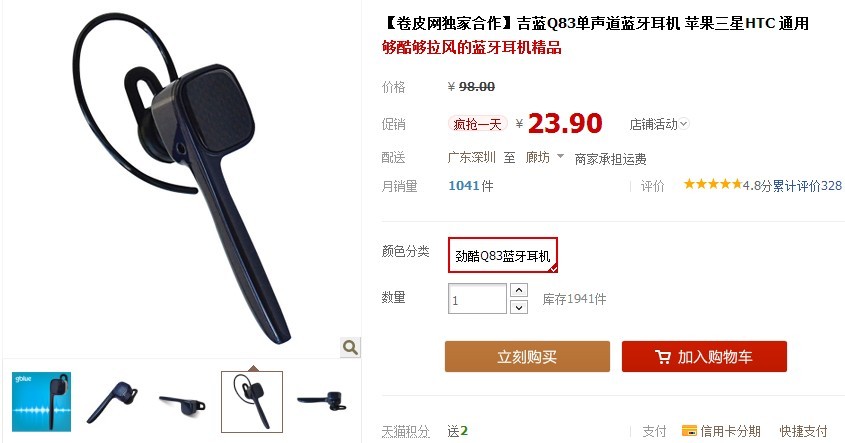Click the 立刻购买 button
The image size is (845, 443).
point(527,356)
